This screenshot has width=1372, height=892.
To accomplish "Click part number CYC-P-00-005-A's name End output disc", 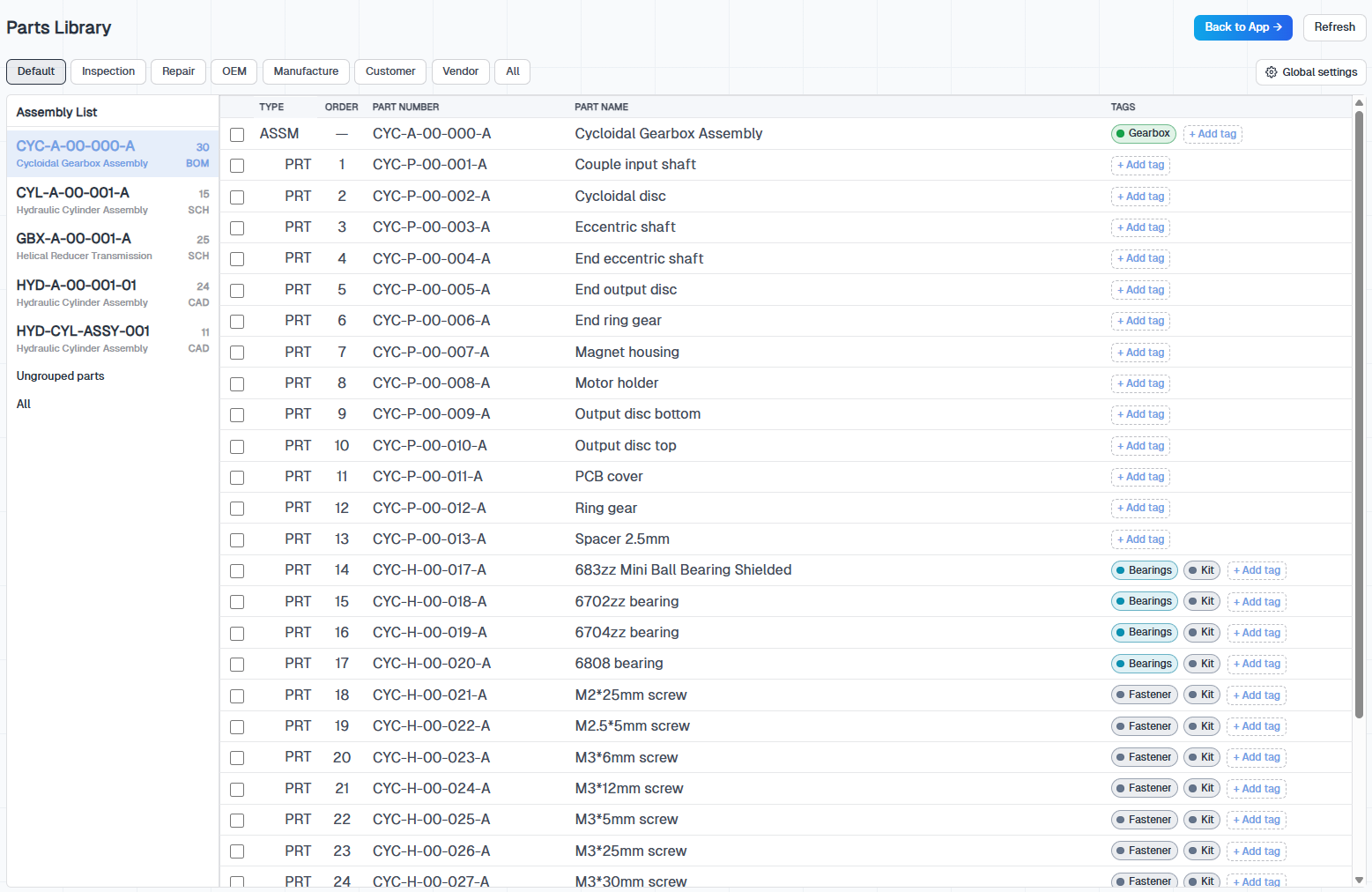I will pos(626,290).
